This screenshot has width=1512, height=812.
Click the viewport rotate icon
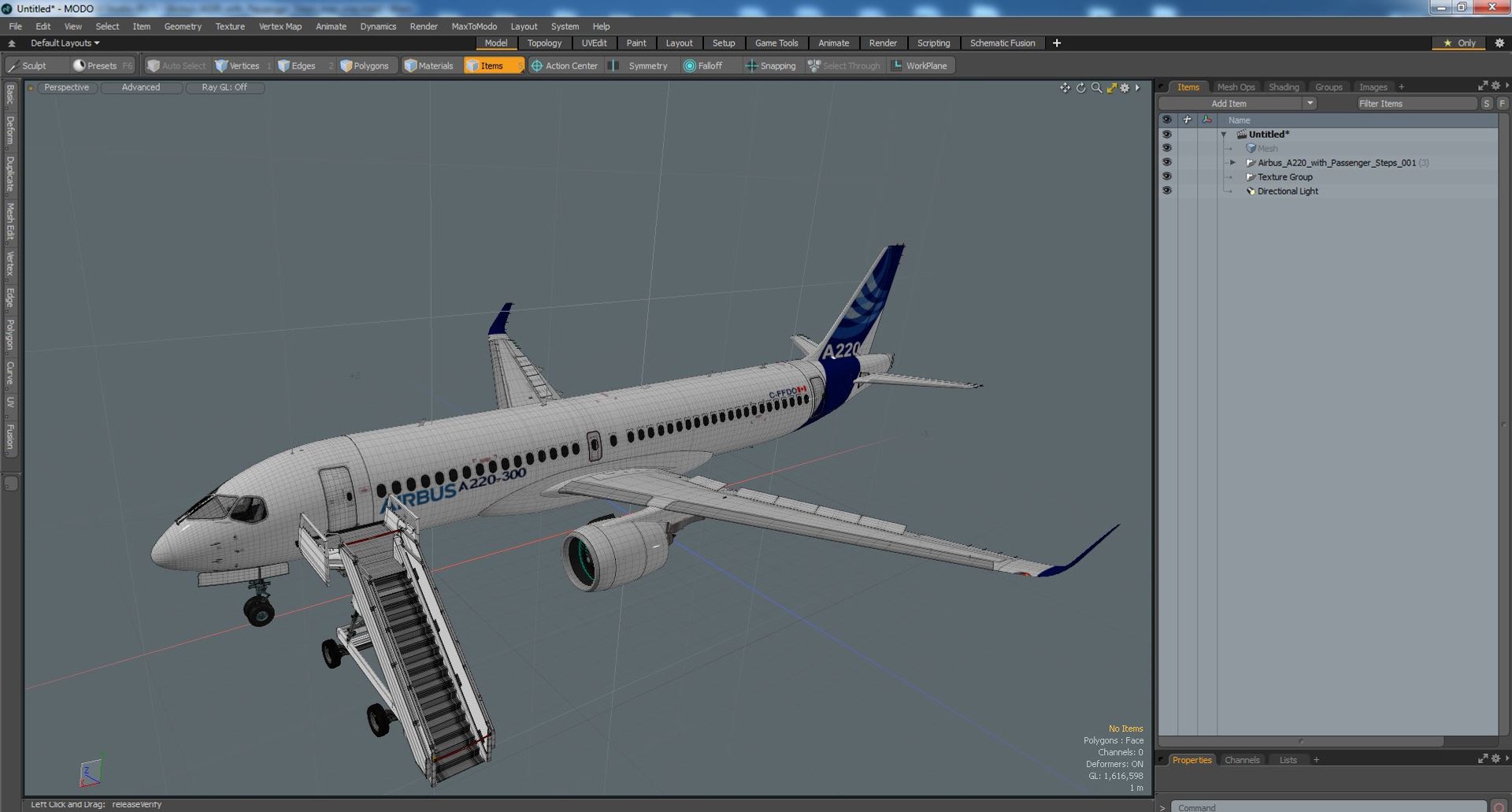pos(1080,87)
